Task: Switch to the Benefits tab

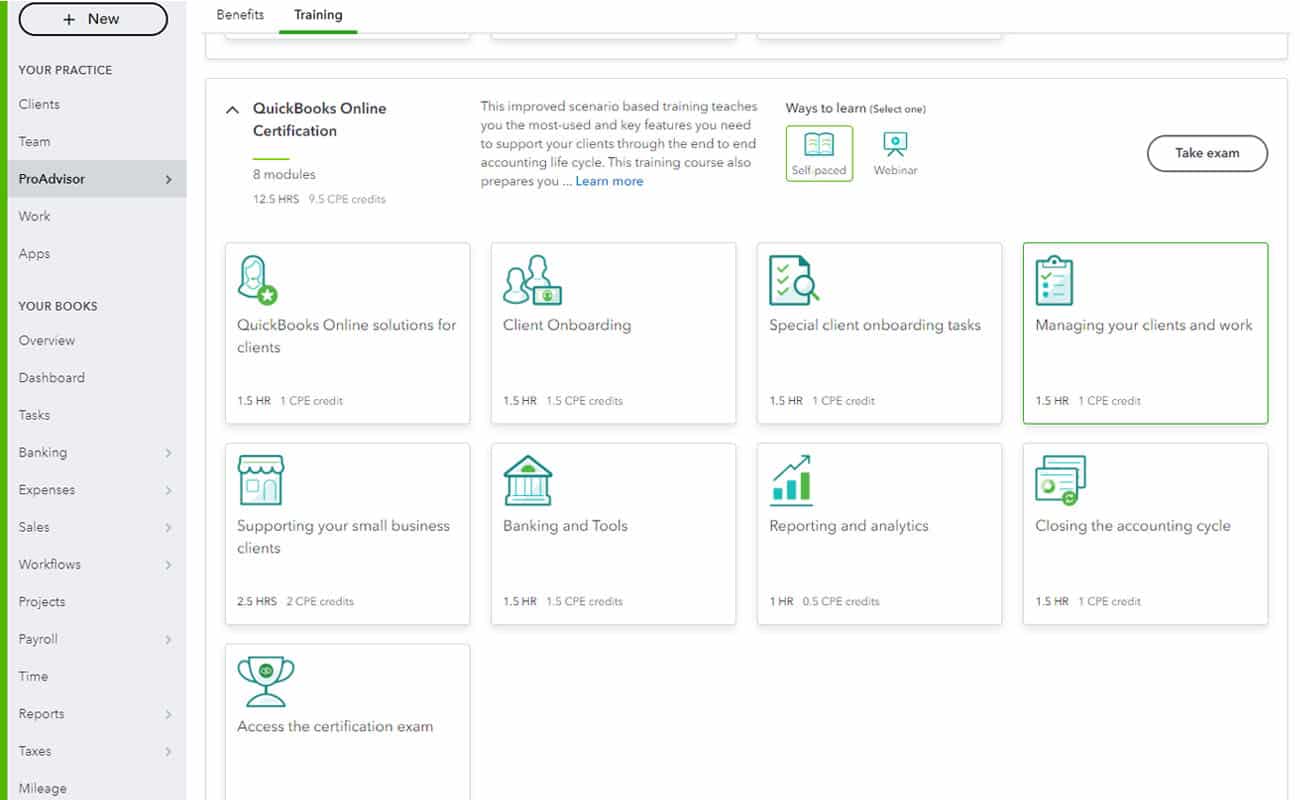Action: [240, 14]
